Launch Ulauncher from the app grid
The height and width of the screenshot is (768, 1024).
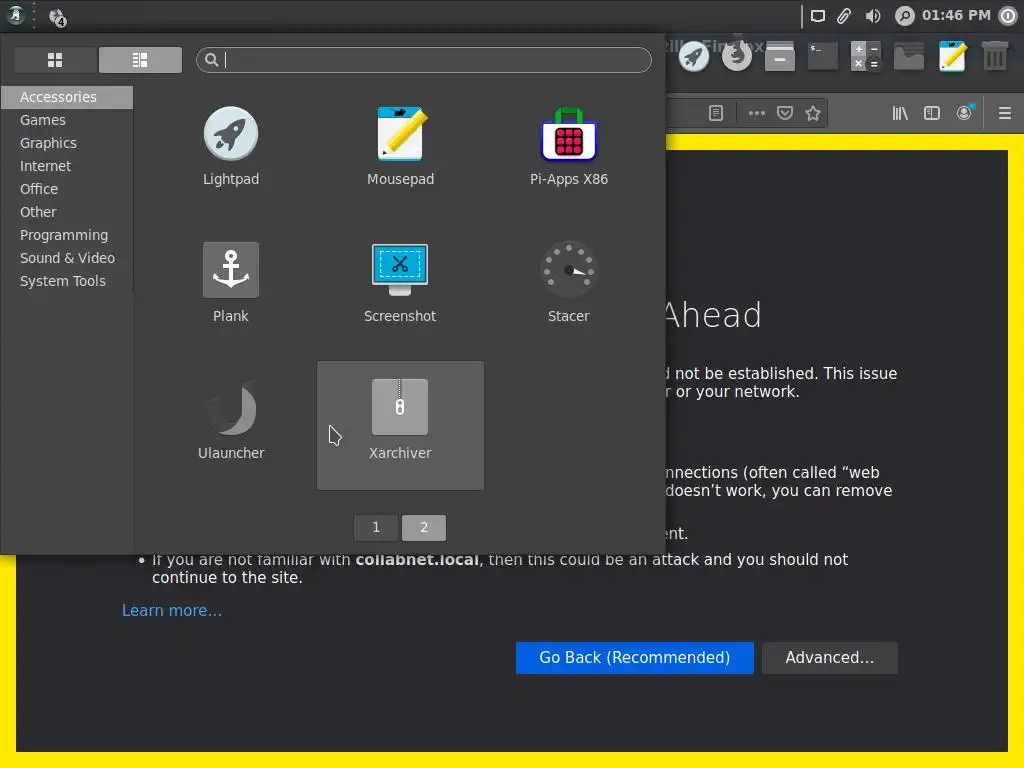231,420
